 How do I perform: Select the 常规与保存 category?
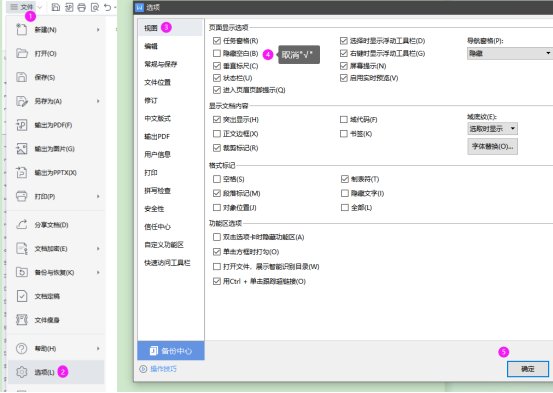point(160,64)
